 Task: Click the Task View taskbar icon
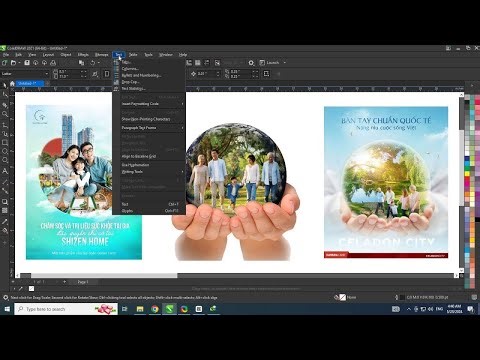pos(125,309)
